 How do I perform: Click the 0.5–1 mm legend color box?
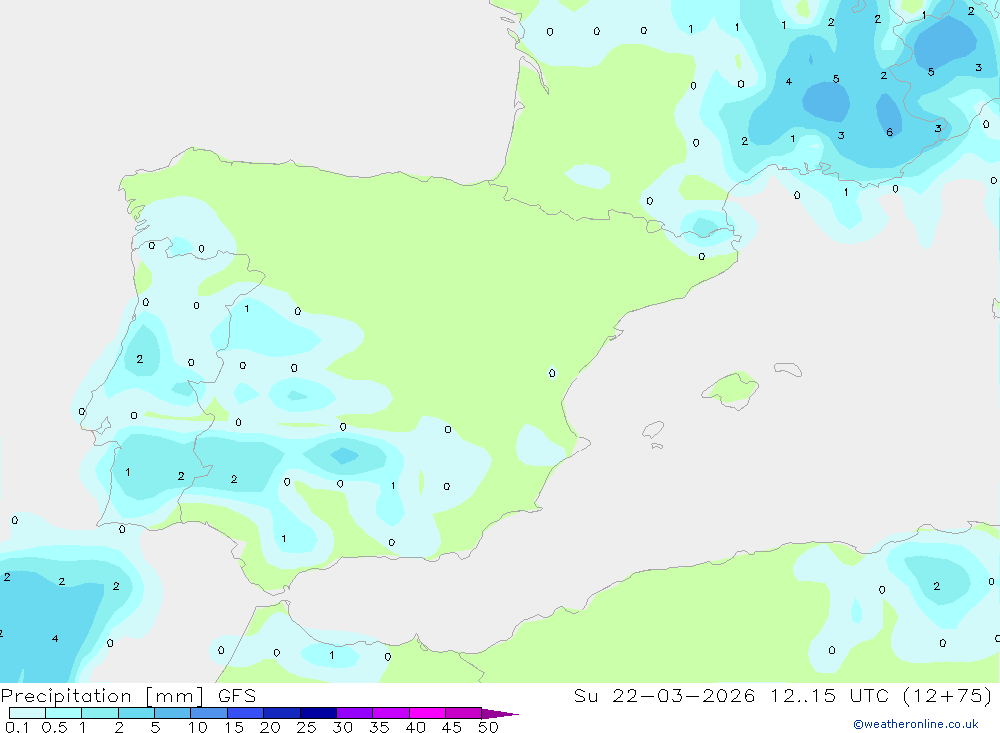point(64,713)
